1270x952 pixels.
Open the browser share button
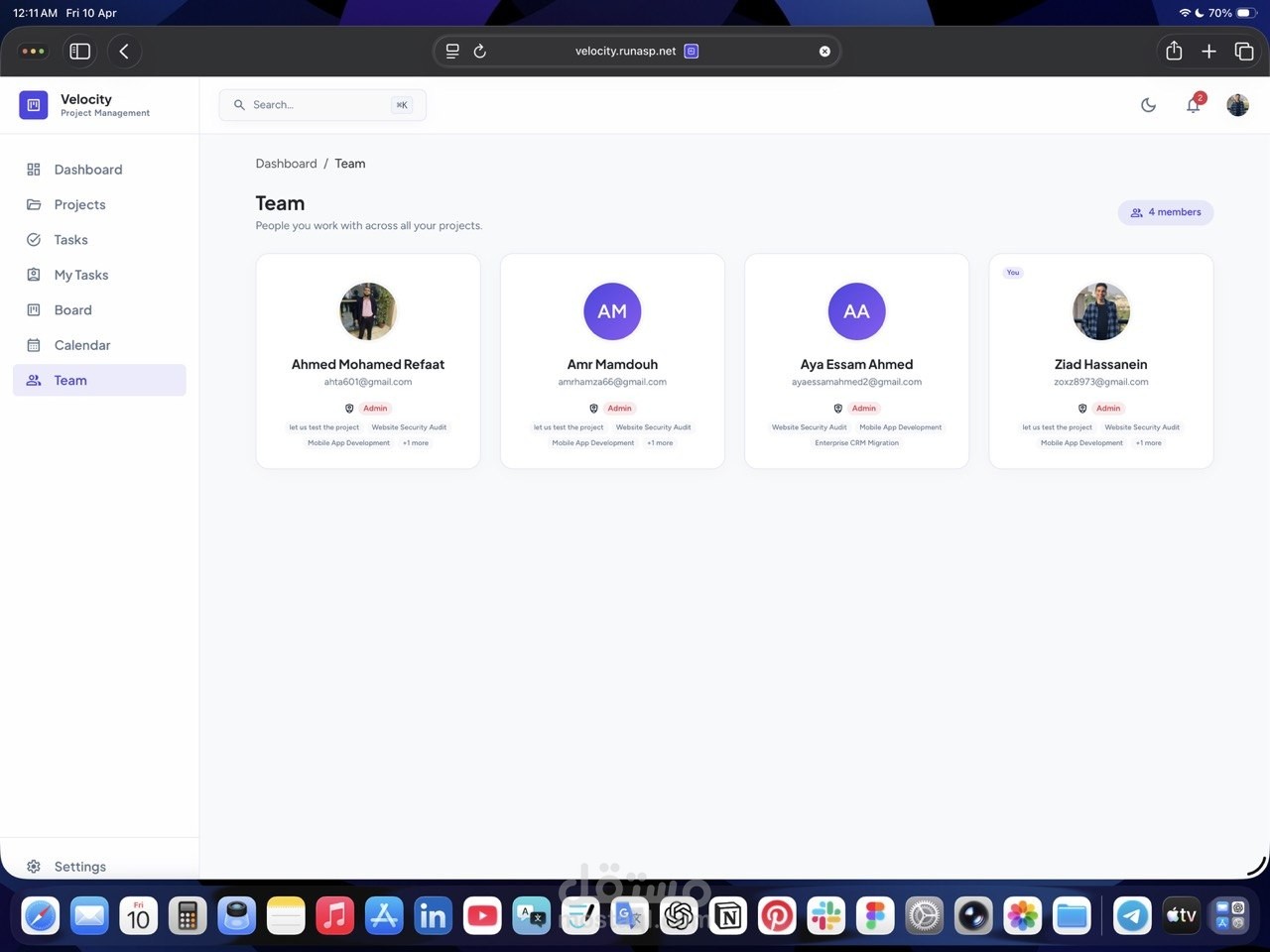tap(1174, 52)
